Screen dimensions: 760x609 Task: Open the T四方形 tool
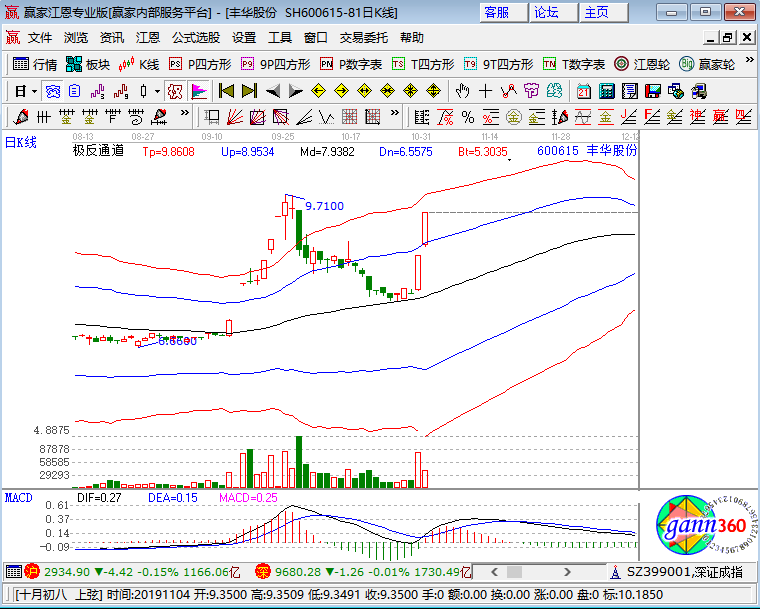pyautogui.click(x=423, y=64)
